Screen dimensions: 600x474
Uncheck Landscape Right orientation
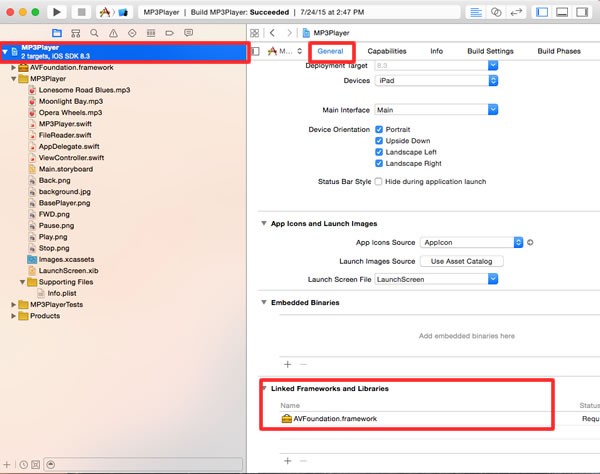[379, 163]
